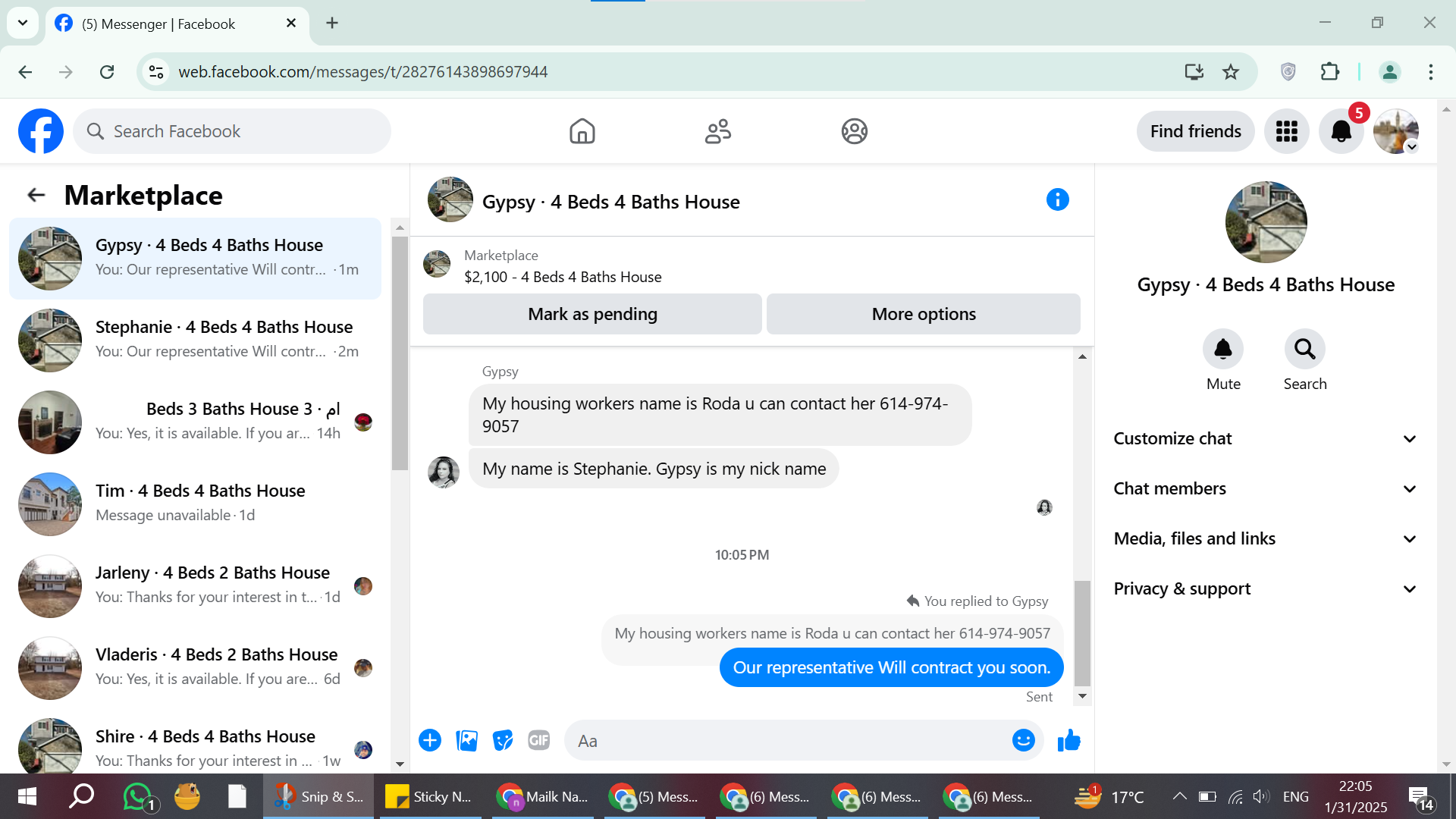This screenshot has width=1456, height=819.
Task: Send a thumbs-up like
Action: coord(1069,740)
